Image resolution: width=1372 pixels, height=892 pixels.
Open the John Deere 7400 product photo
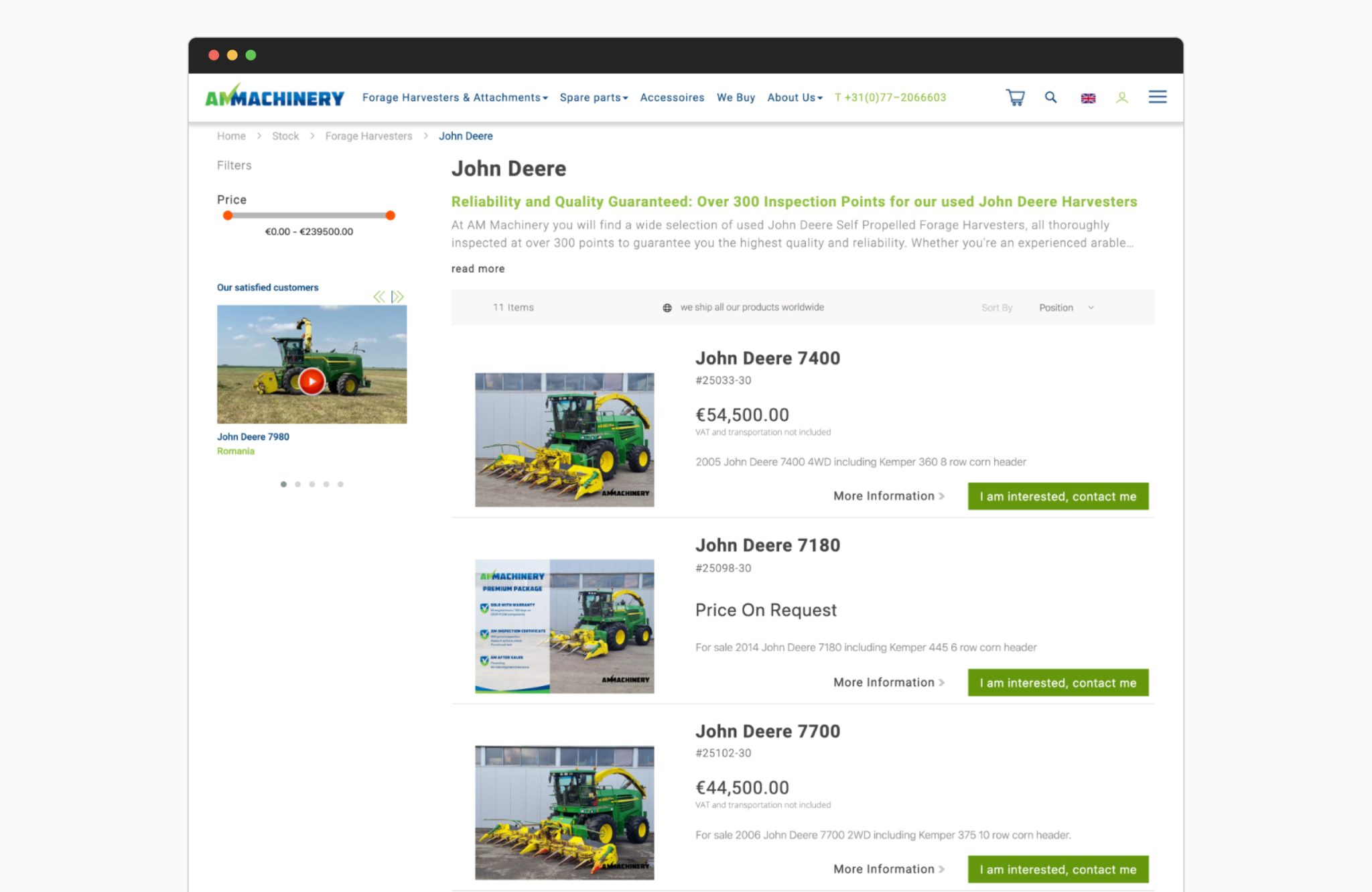pyautogui.click(x=565, y=440)
